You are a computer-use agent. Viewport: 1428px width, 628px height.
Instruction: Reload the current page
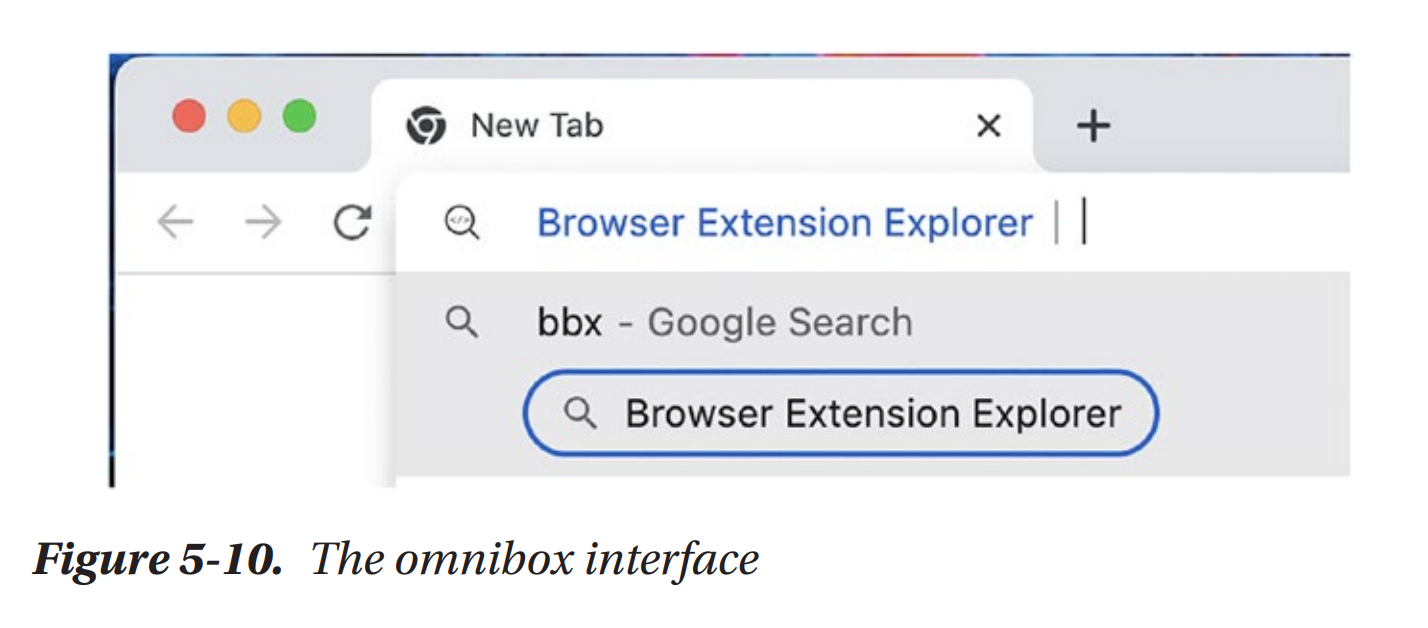352,223
